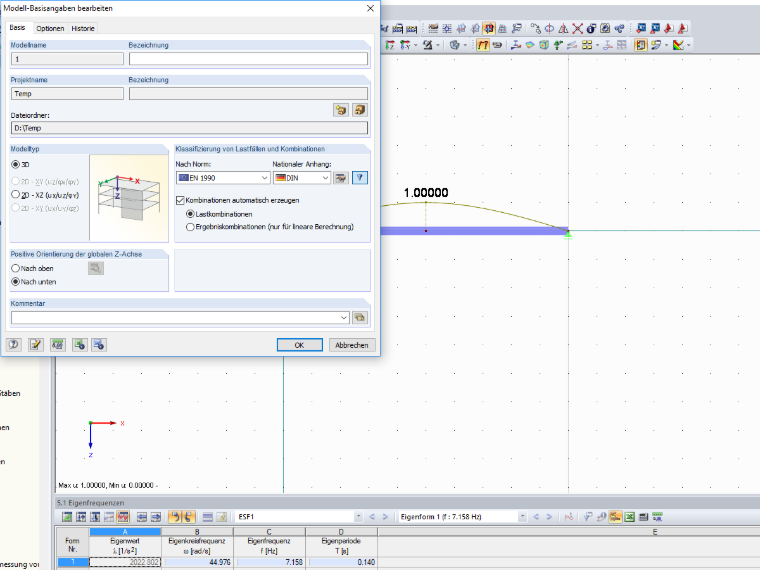This screenshot has height=570, width=760.
Task: Click the cell value 7.158
Action: 269,562
